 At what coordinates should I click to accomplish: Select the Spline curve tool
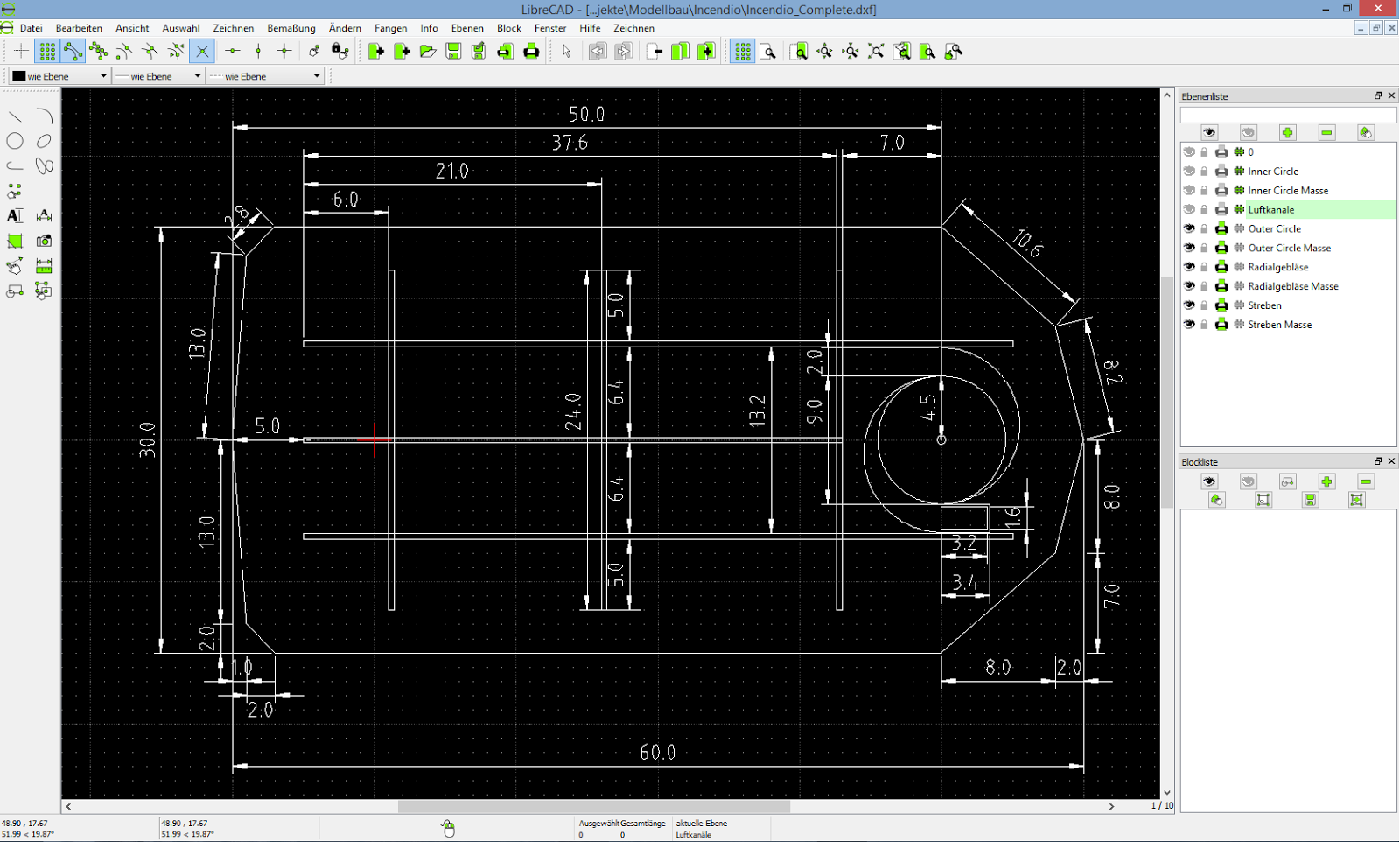44,165
